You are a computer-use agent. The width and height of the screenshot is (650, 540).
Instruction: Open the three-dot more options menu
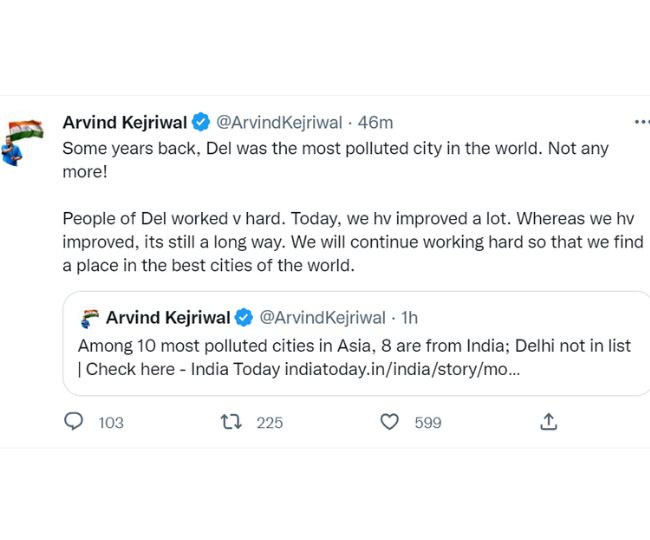(641, 122)
